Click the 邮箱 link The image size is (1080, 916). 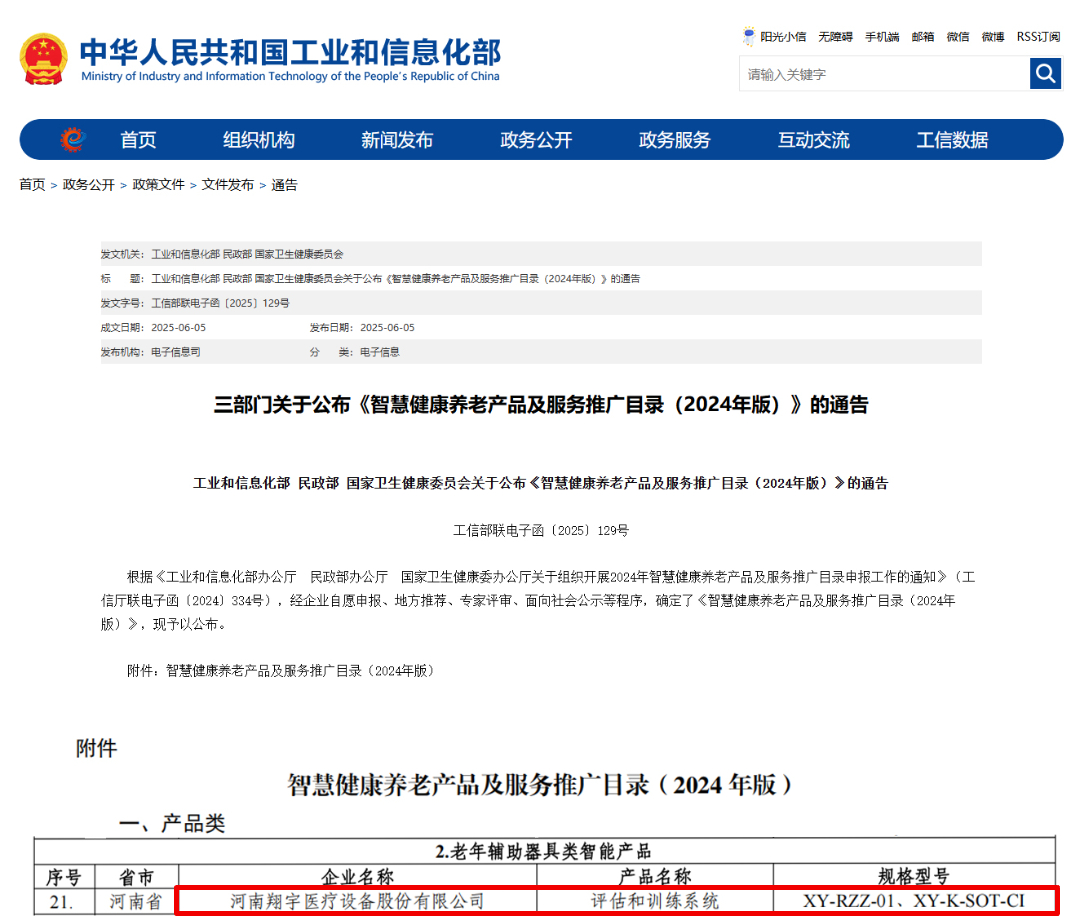coord(923,37)
